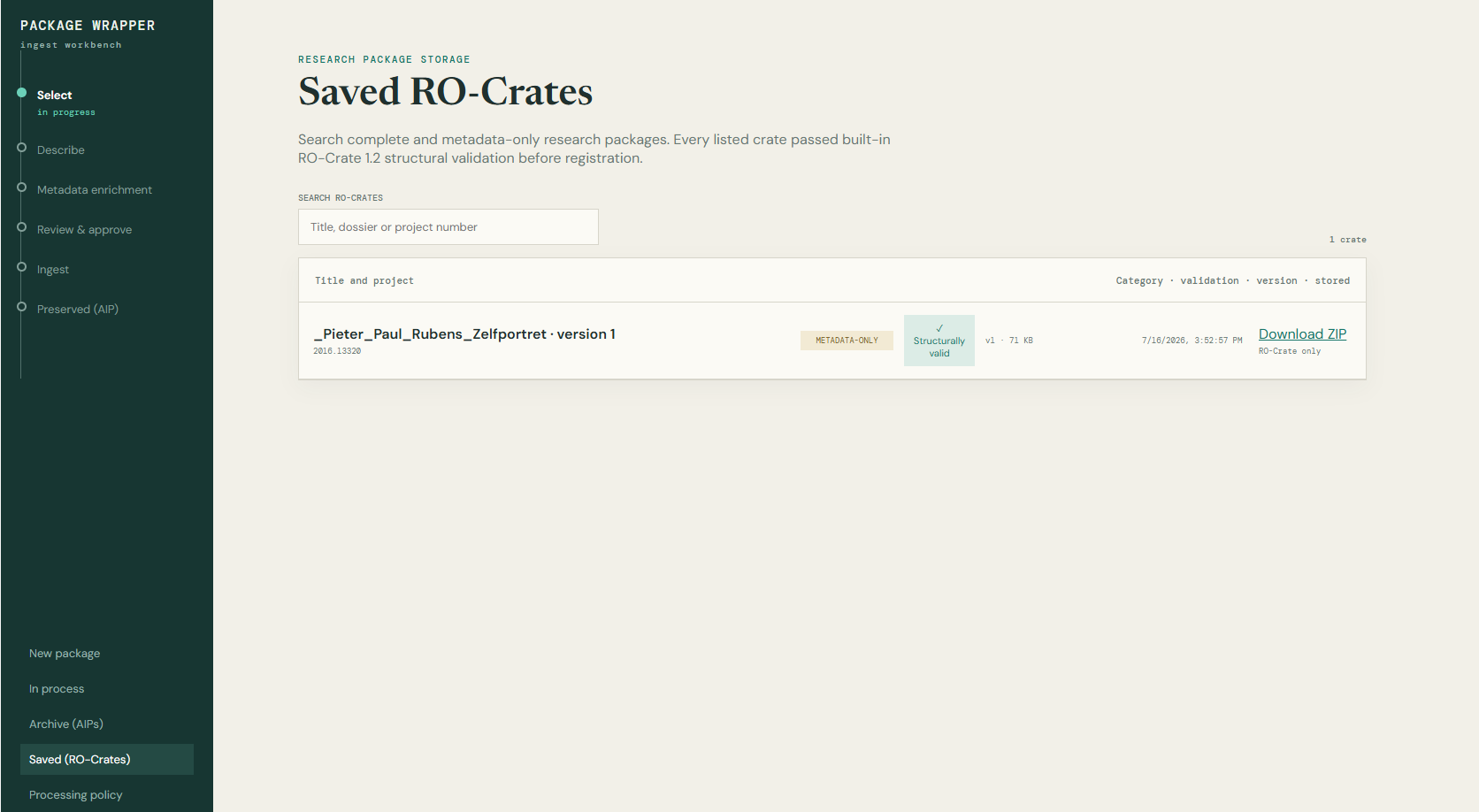Click the in progress status text
This screenshot has height=812, width=1479.
pos(66,112)
